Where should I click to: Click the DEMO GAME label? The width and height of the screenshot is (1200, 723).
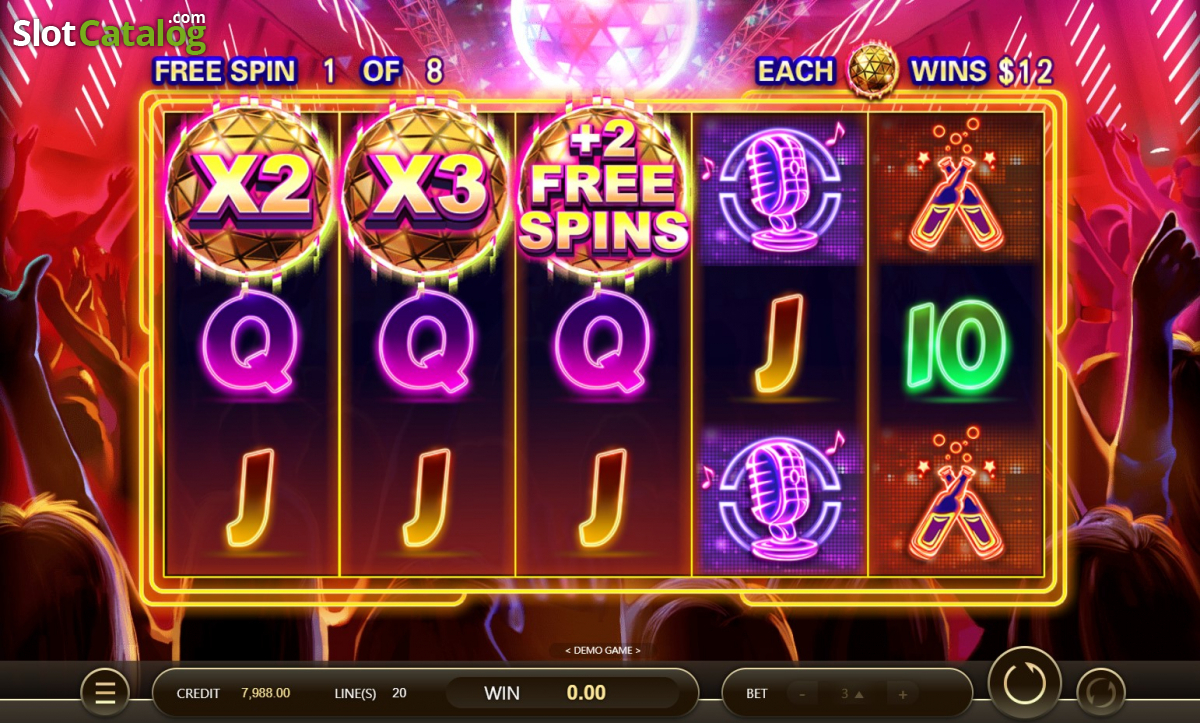pos(602,650)
